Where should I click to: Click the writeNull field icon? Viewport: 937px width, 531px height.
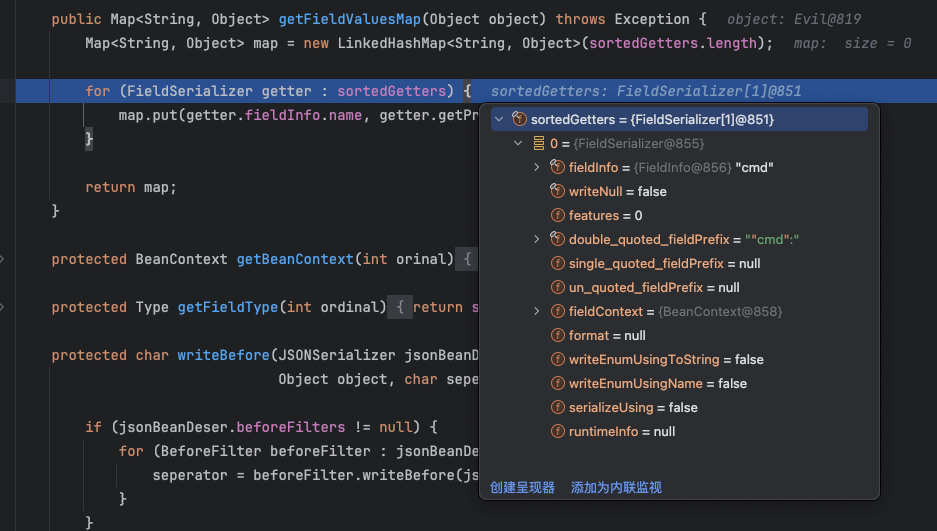(x=558, y=192)
